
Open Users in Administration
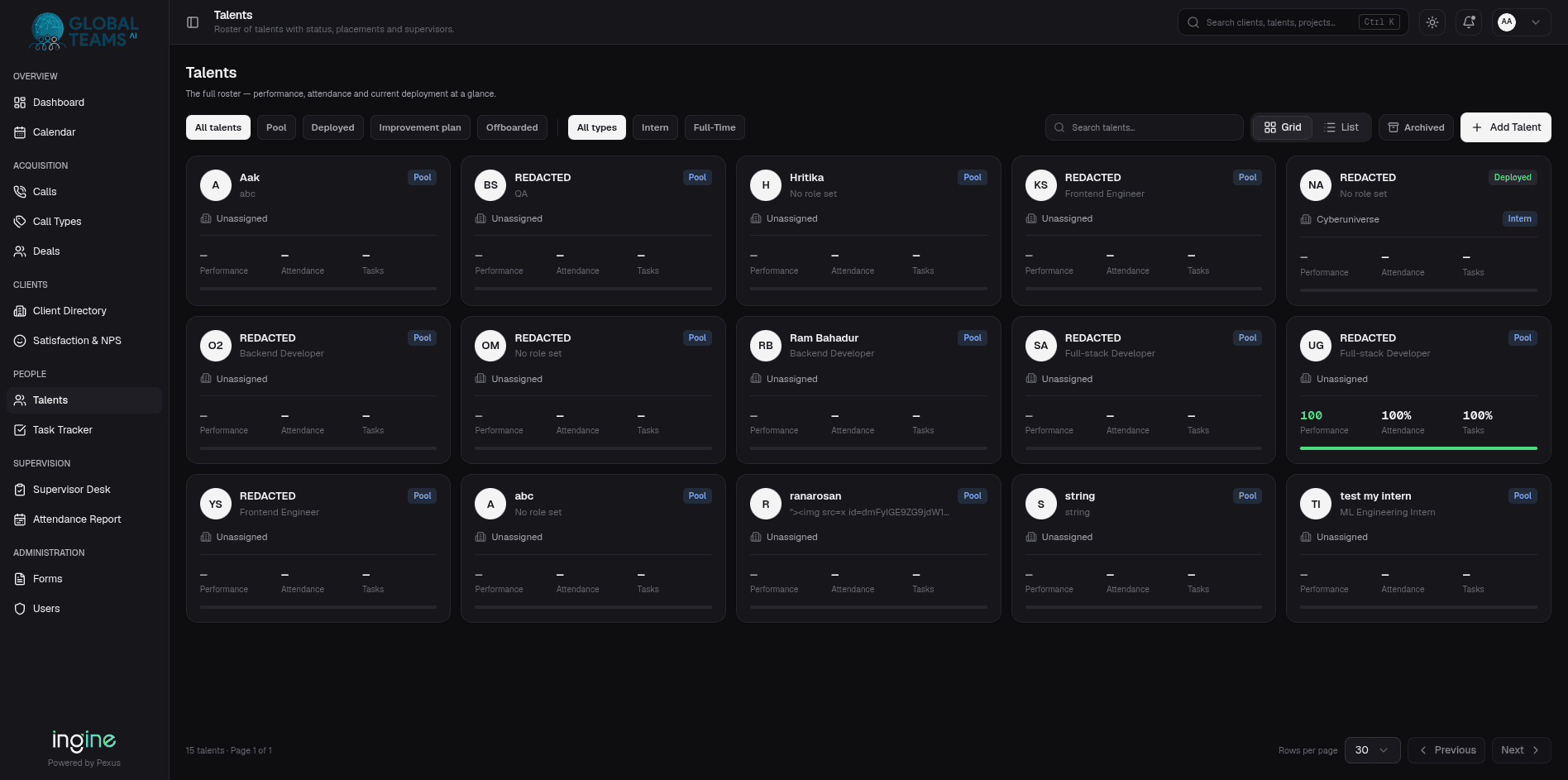(84, 609)
